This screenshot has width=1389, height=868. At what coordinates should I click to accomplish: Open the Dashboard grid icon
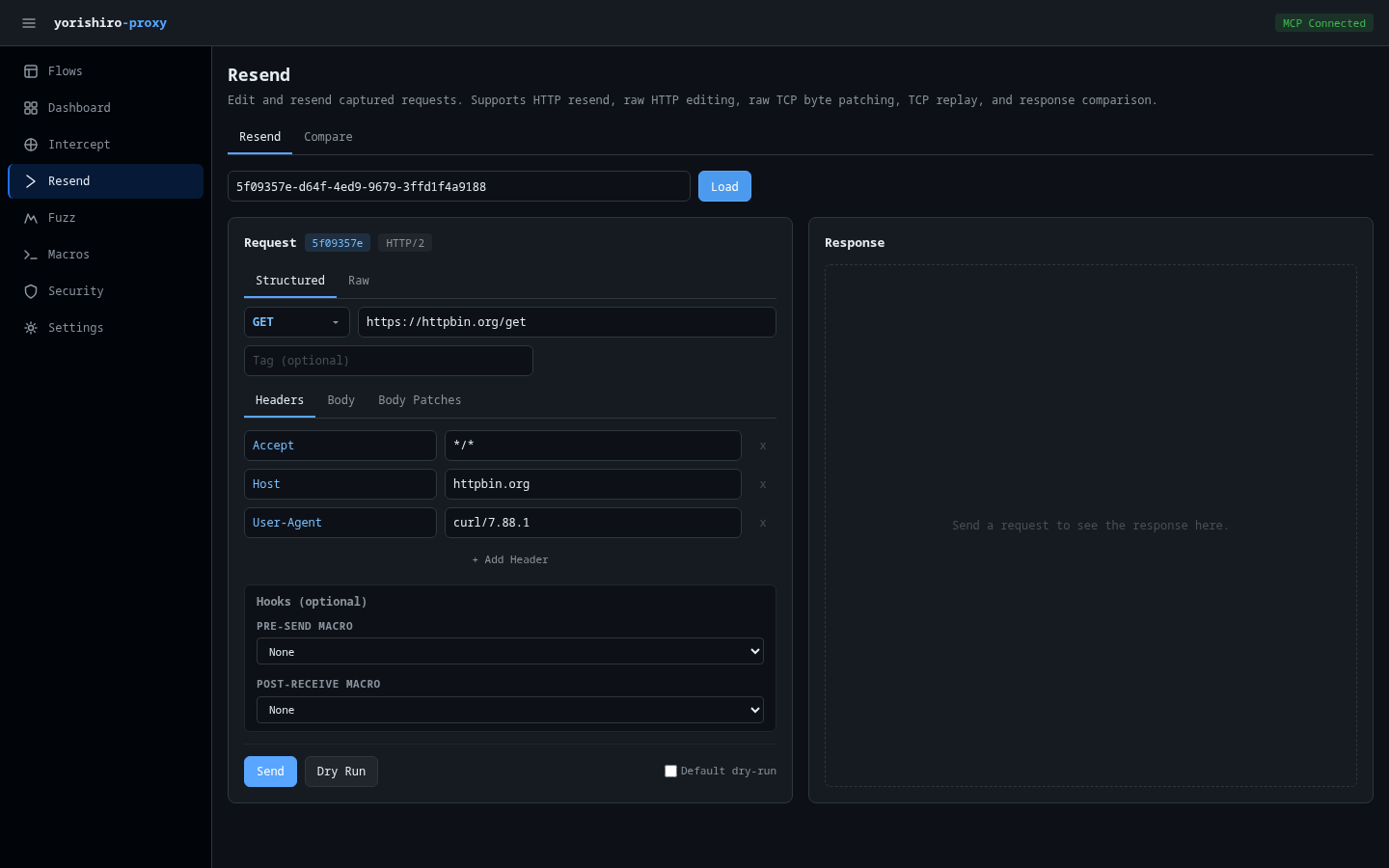(31, 108)
